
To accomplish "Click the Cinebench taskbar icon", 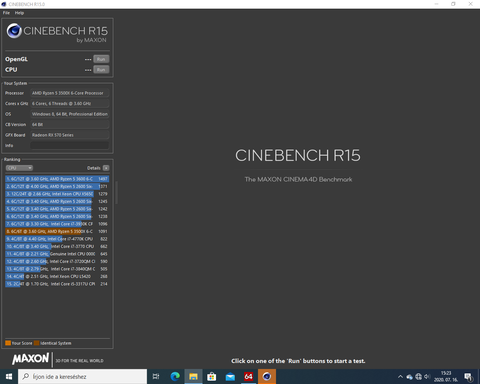I will click(267, 377).
